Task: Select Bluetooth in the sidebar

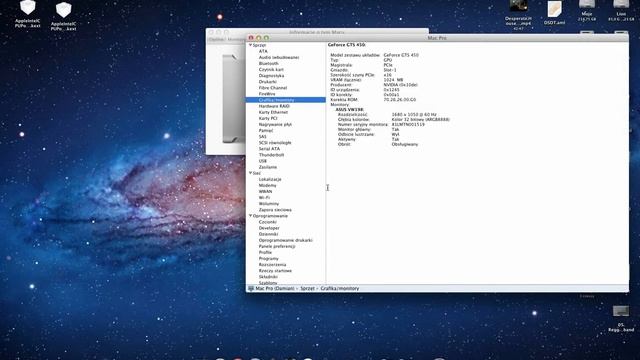Action: [x=269, y=64]
